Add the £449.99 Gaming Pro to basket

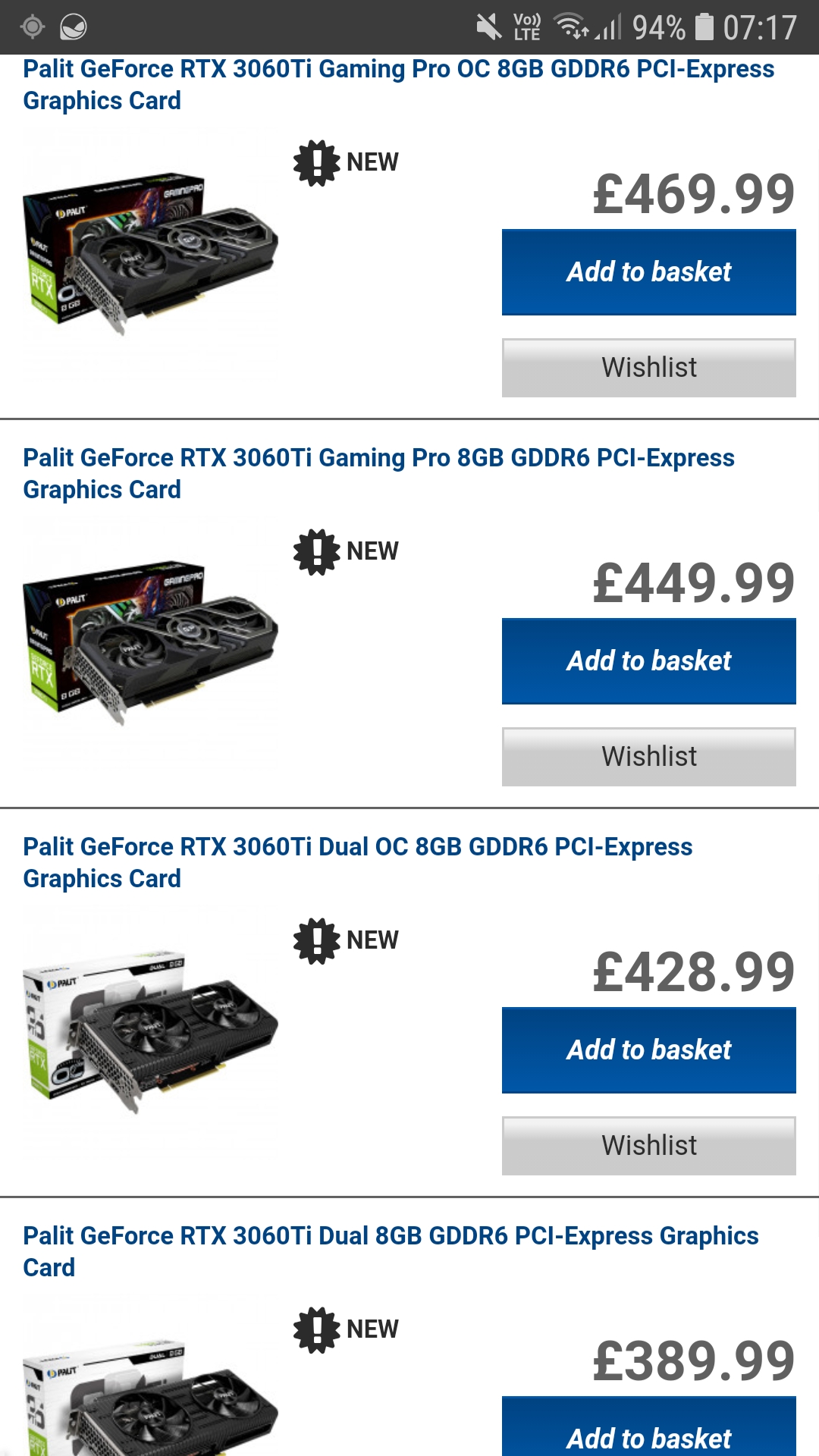pos(649,661)
